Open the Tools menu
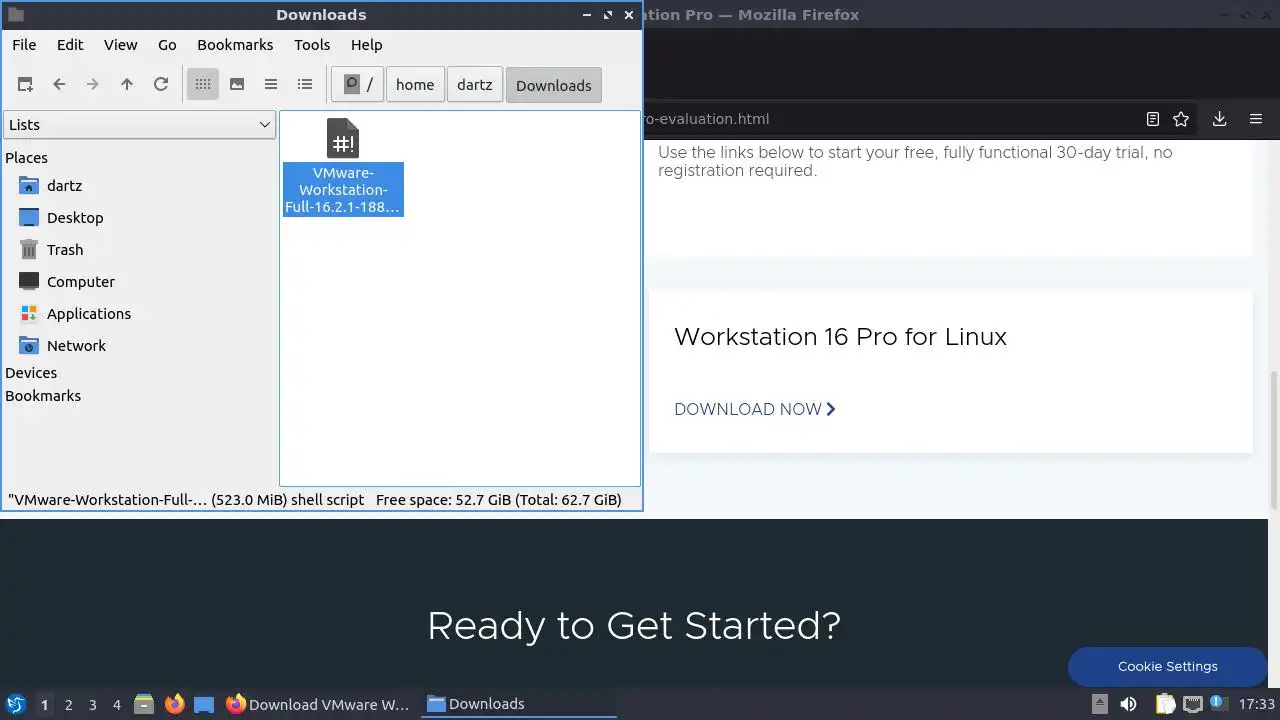Screen dimensions: 1280x720 [312, 45]
